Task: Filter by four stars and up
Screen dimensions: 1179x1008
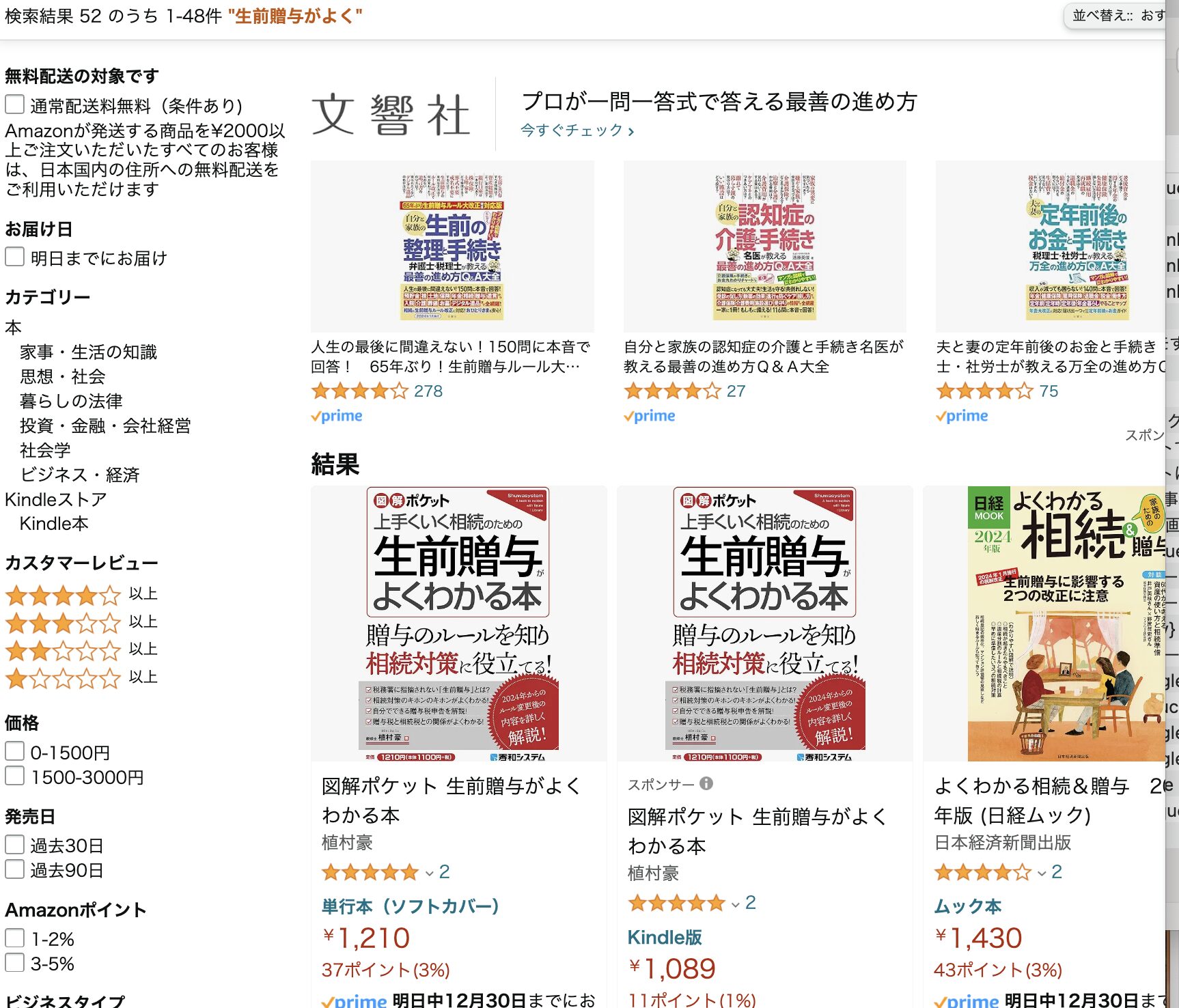Action: click(81, 595)
